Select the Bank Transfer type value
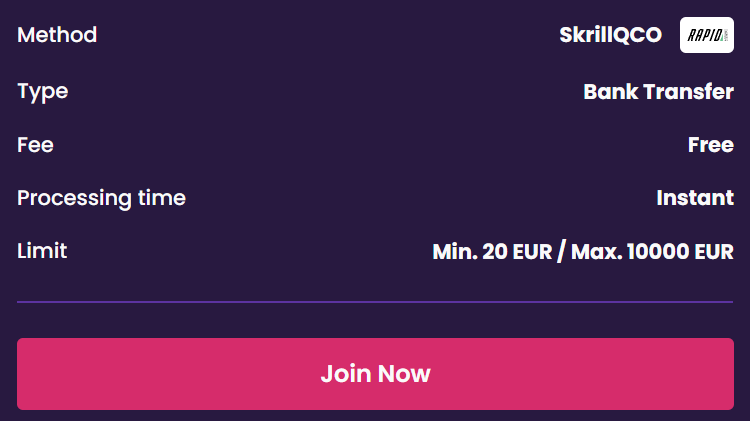Screen dimensions: 750x421 (658, 92)
